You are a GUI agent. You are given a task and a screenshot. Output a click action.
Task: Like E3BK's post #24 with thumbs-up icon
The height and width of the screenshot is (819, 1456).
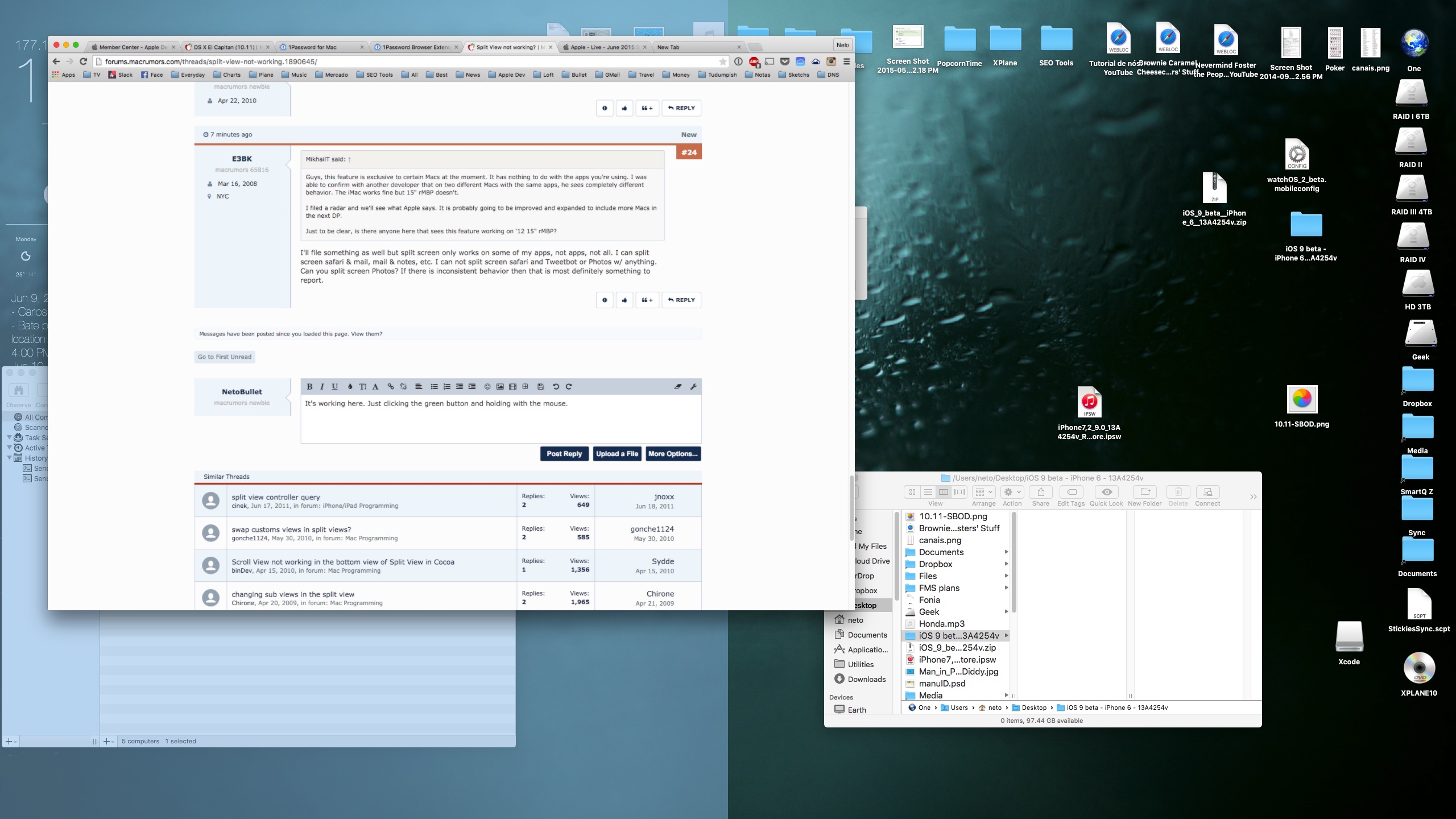click(624, 300)
